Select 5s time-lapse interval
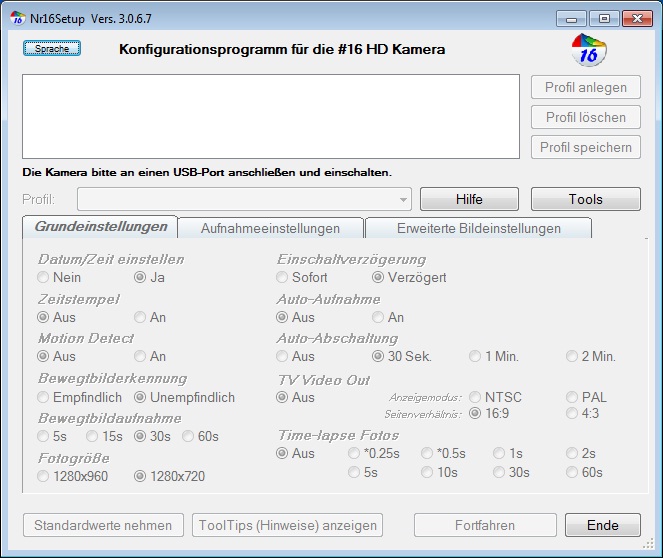 [x=363, y=472]
